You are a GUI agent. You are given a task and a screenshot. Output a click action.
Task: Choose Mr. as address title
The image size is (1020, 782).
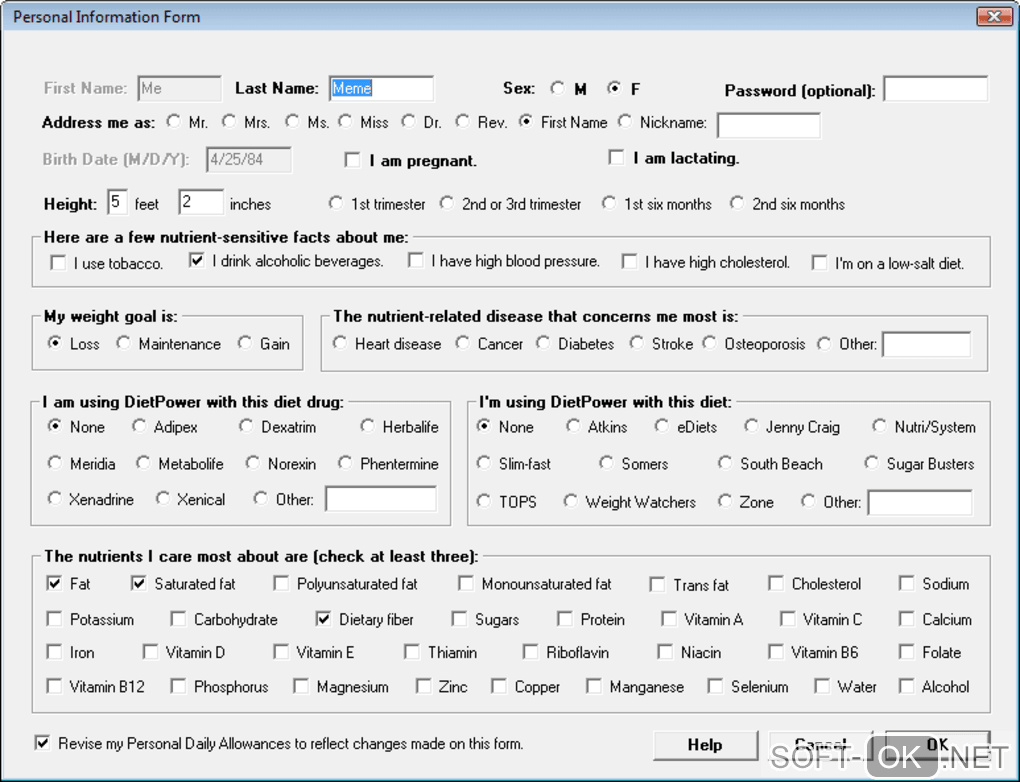click(173, 122)
